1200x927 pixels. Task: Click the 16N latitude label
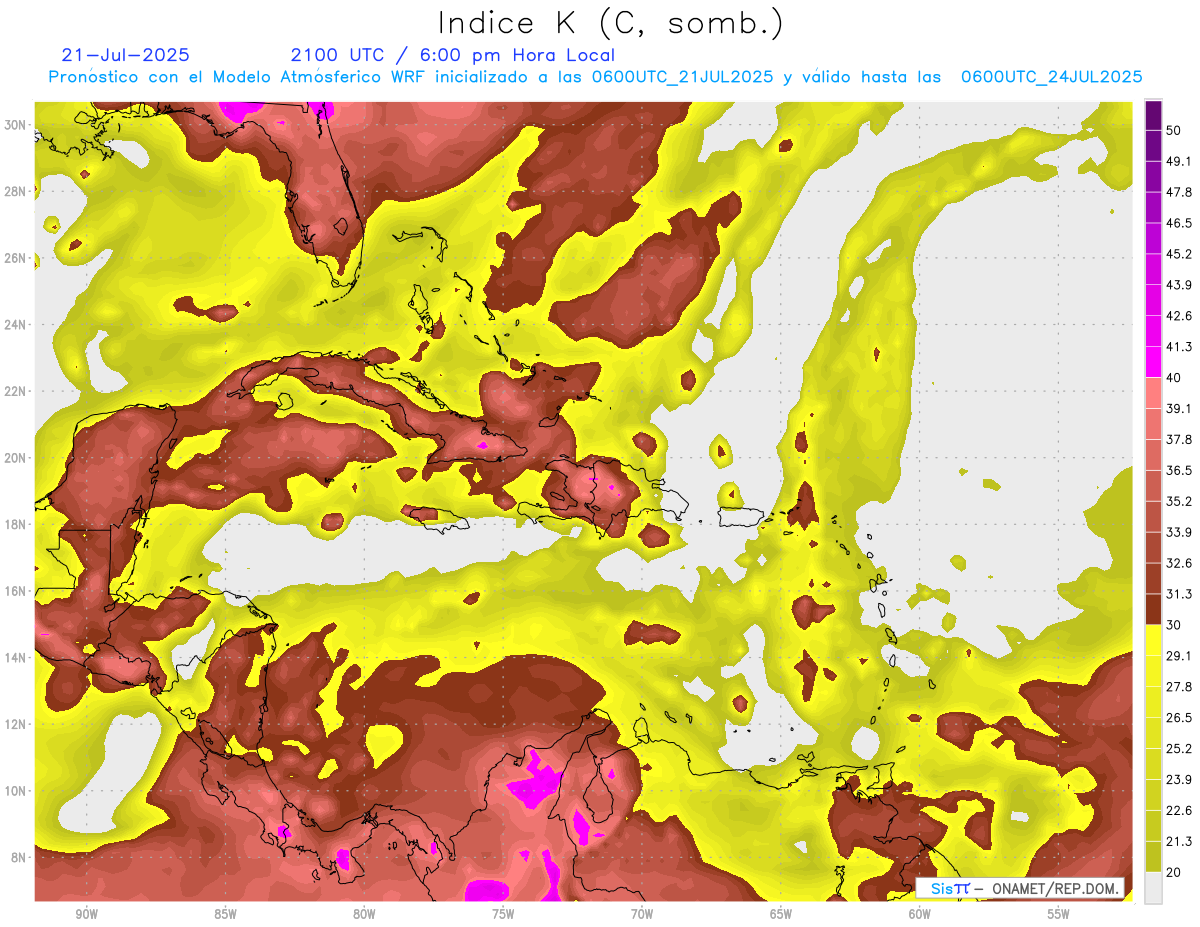point(14,591)
